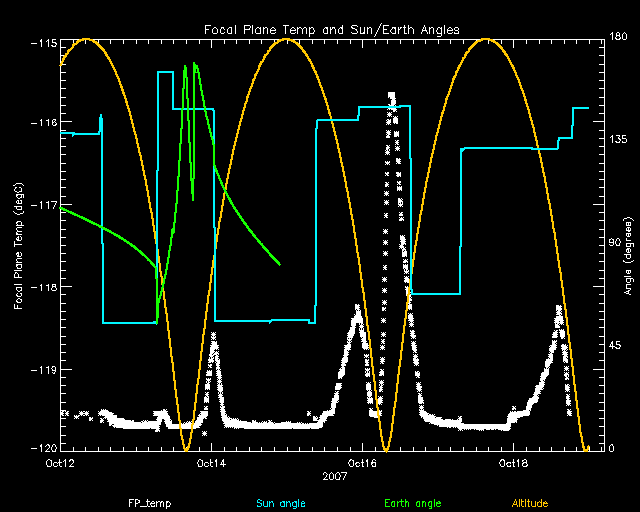Screen dimensions: 640x512
Task: Click the orange 'Altitude' legend label
Action: (531, 502)
